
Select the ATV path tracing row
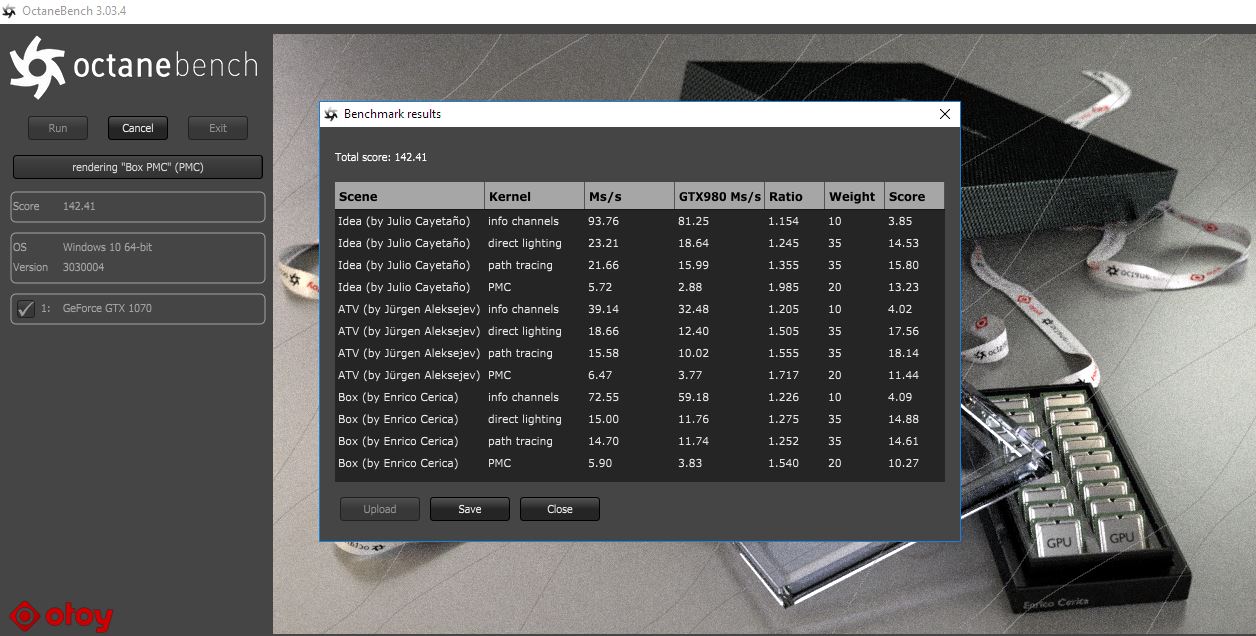coord(639,353)
